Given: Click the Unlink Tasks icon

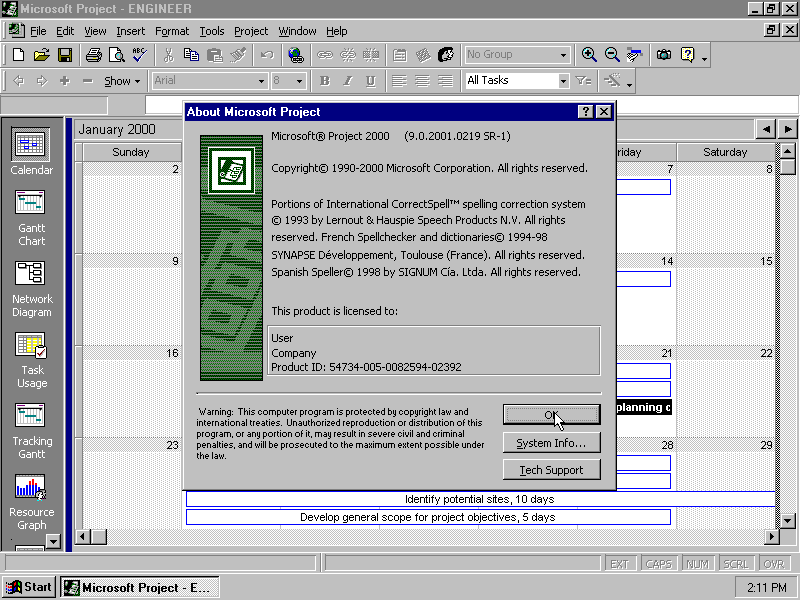Looking at the screenshot, I should tap(348, 55).
